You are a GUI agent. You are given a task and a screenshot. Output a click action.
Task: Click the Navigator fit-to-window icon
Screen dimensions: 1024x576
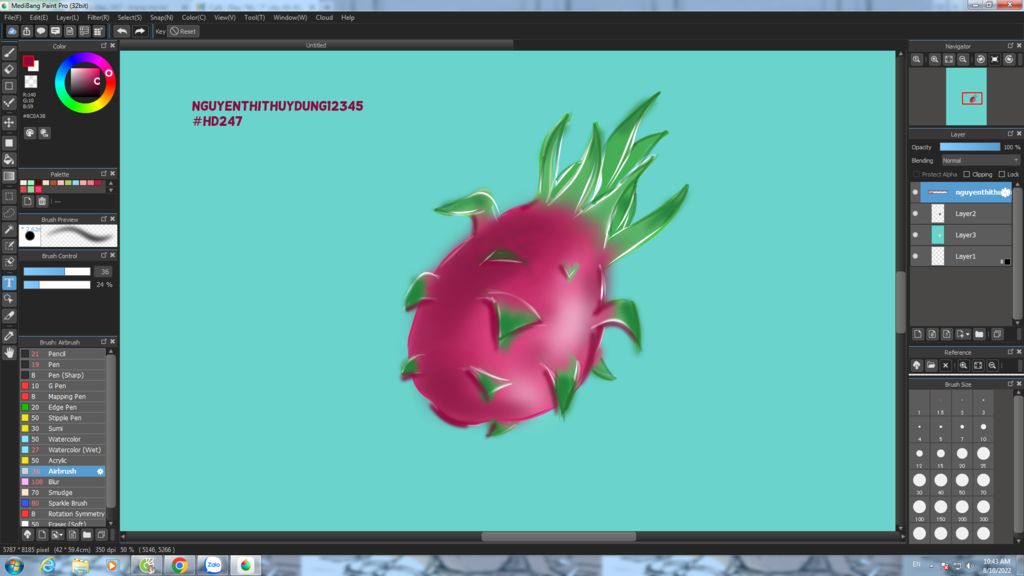[x=948, y=59]
